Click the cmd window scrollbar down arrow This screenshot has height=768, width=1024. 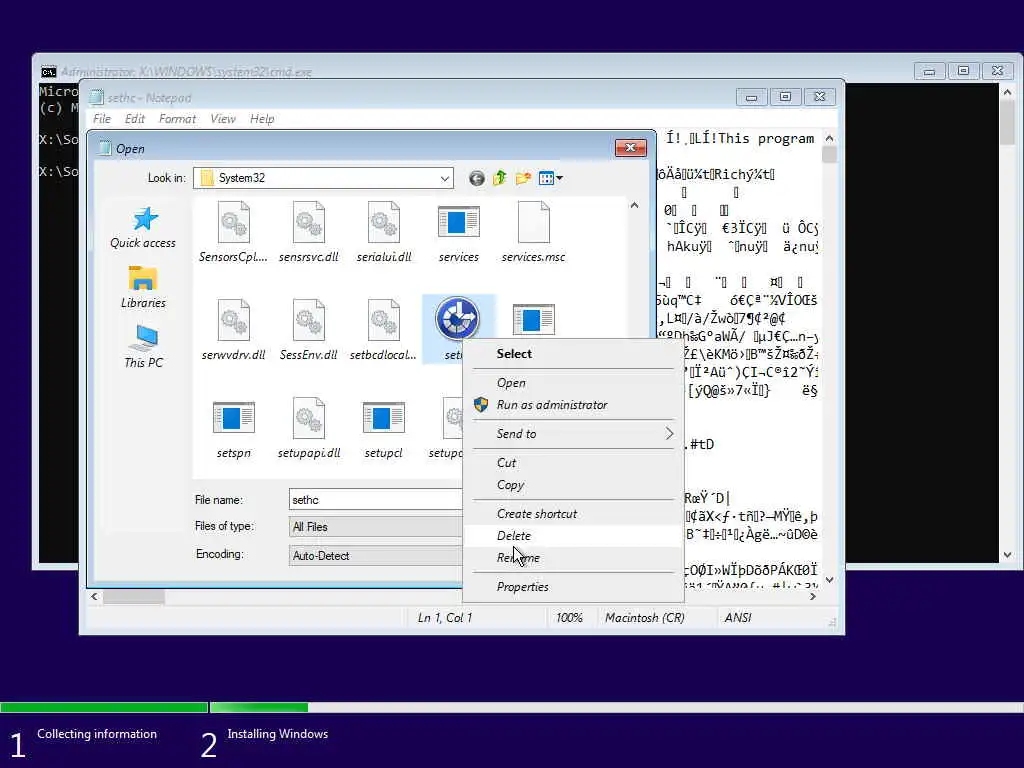1008,555
